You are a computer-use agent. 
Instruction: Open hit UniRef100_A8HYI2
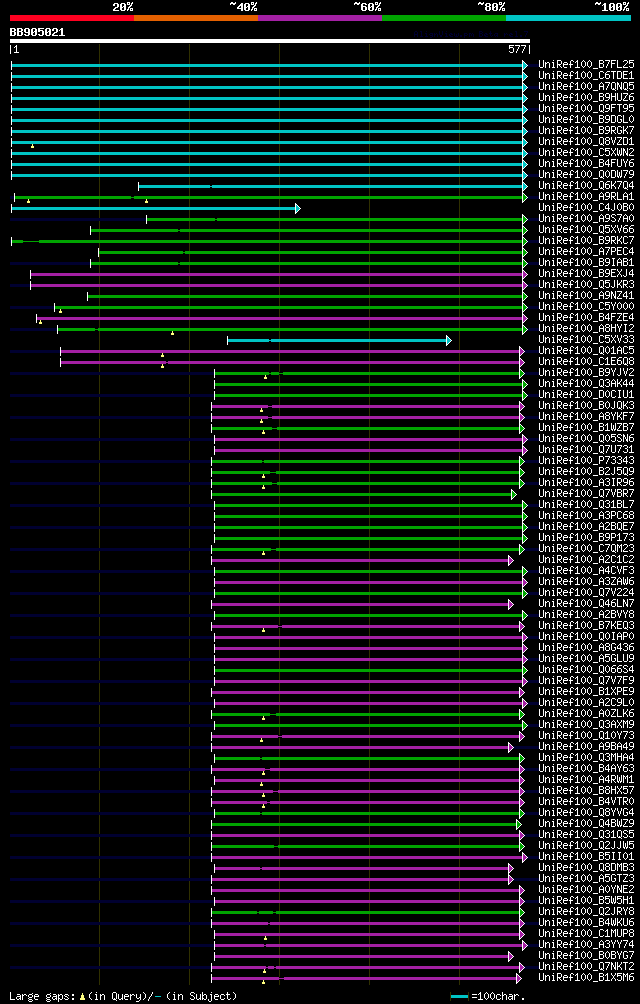point(586,329)
